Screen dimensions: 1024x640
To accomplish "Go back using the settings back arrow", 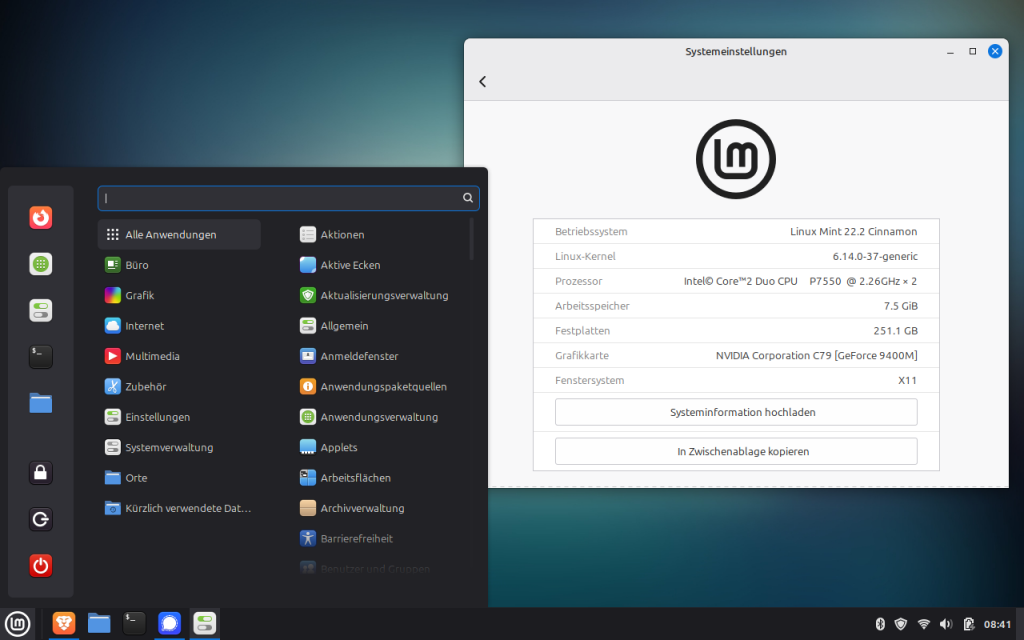I will 483,82.
